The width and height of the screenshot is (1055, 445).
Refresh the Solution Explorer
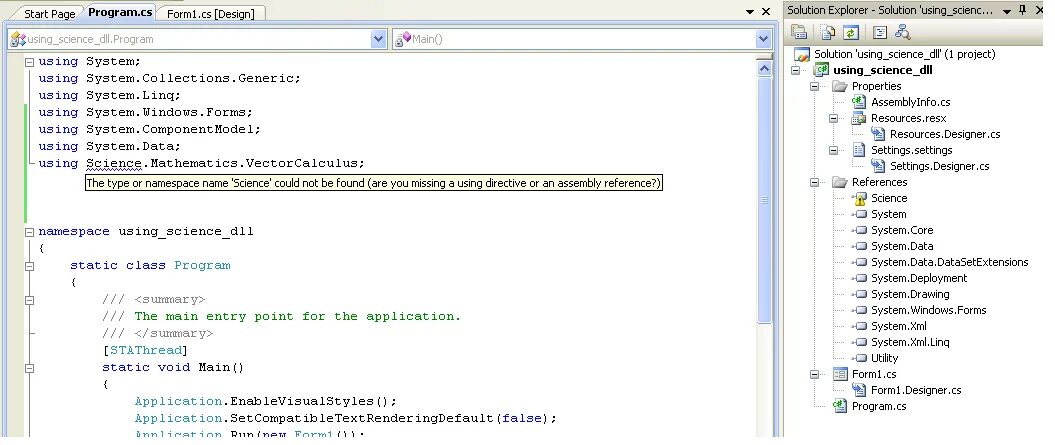(851, 32)
